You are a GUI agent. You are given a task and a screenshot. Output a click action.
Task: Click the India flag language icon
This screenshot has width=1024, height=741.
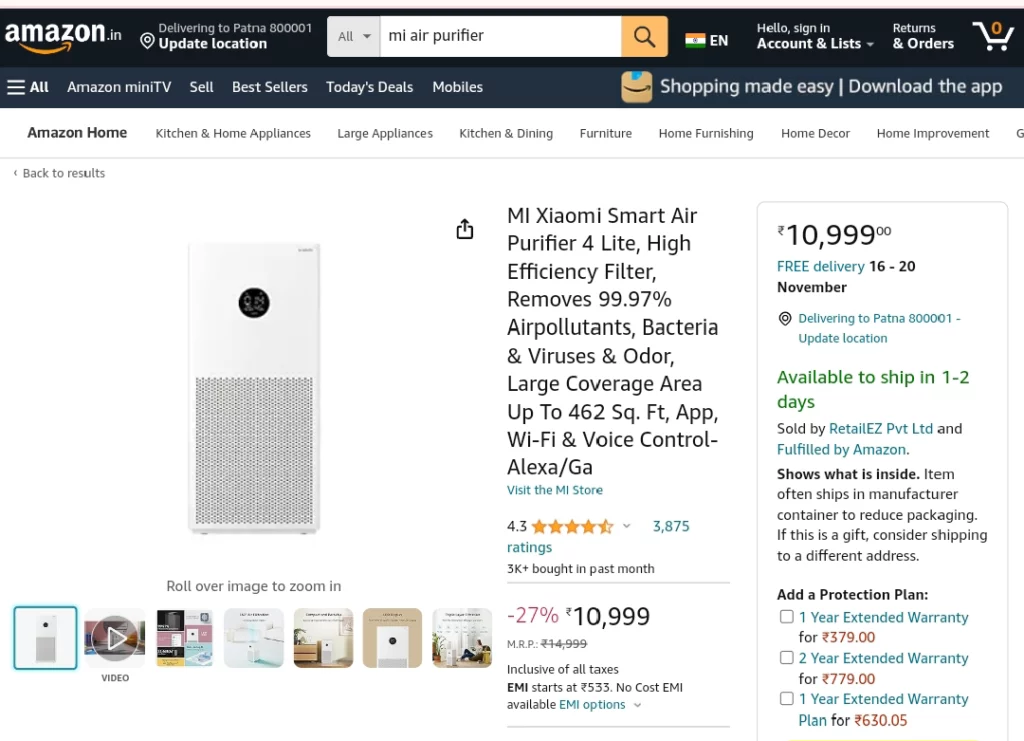click(x=696, y=40)
